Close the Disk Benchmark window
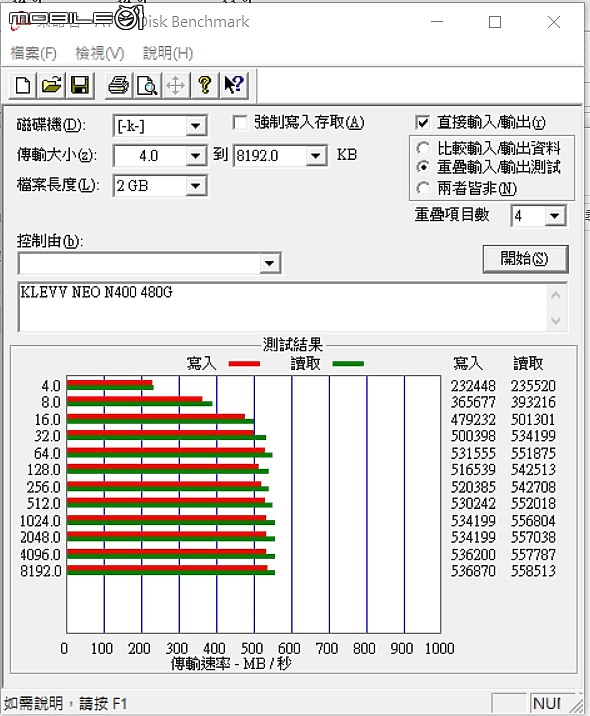This screenshot has height=716, width=590. [554, 22]
